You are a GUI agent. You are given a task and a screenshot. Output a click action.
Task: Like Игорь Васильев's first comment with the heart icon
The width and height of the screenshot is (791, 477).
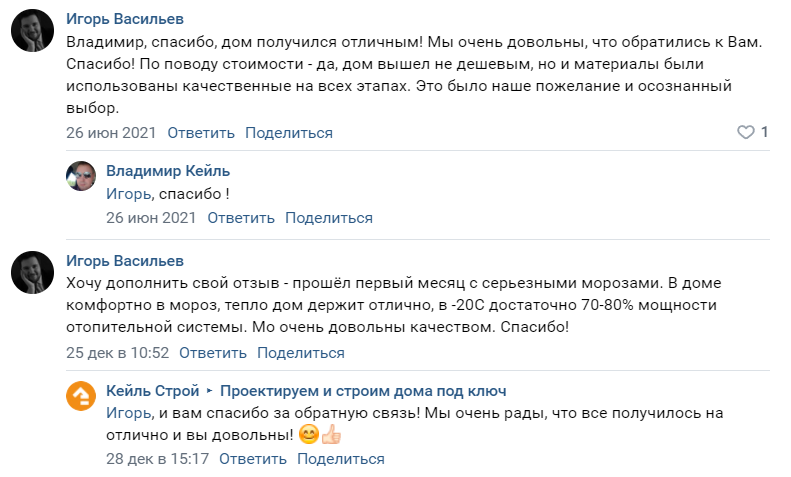tap(746, 132)
